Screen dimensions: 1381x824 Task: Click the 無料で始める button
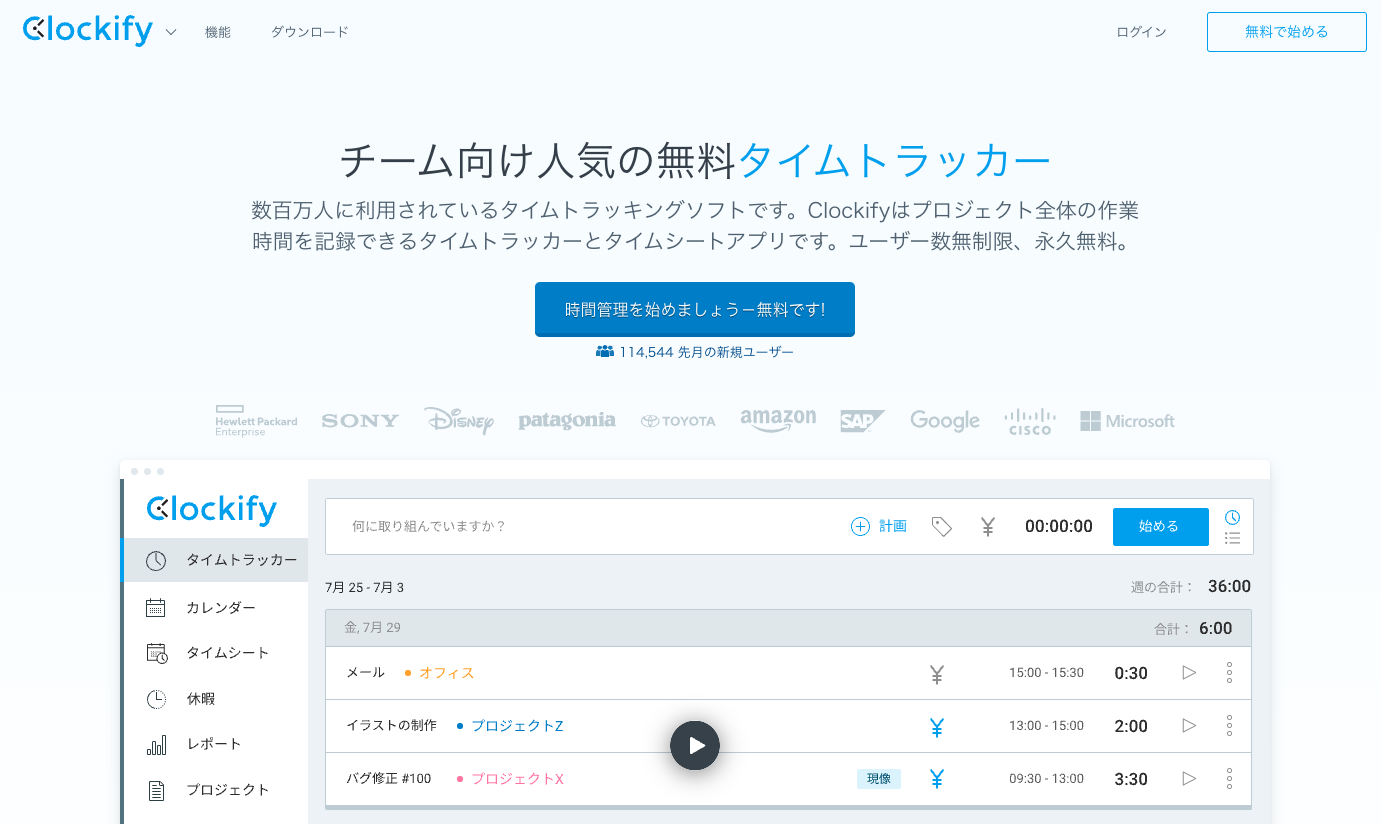tap(1286, 32)
